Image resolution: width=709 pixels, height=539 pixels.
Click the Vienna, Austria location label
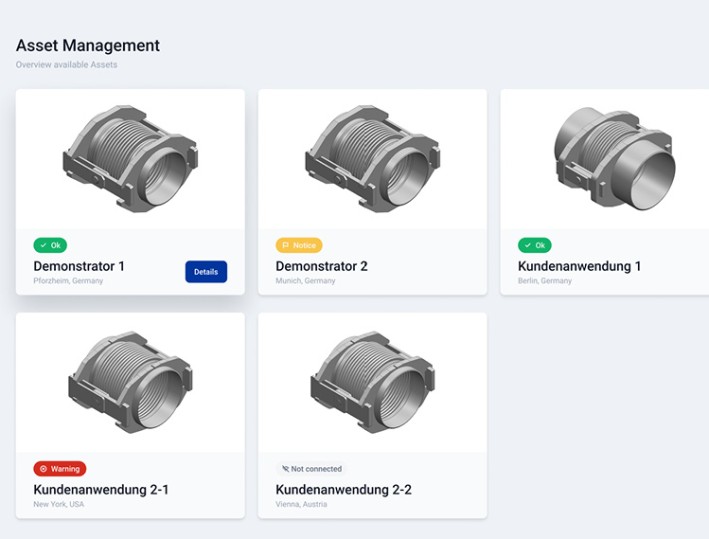(x=301, y=504)
